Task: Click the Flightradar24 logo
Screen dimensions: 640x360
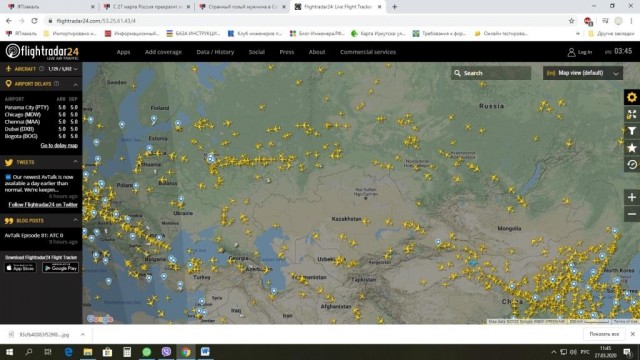Action: [42, 52]
